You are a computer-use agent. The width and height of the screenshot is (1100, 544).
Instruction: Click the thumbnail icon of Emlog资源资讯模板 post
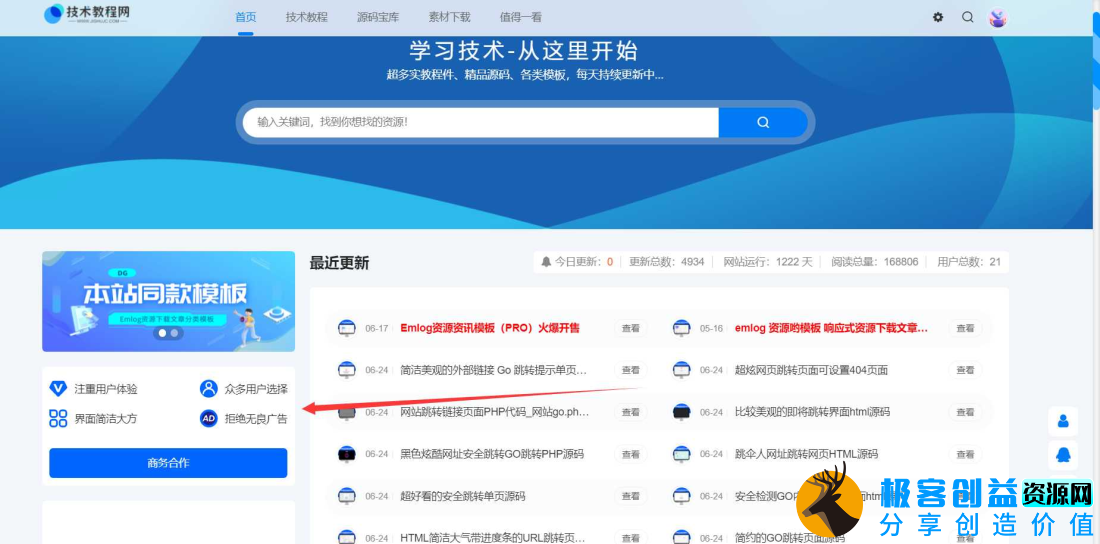click(x=347, y=328)
